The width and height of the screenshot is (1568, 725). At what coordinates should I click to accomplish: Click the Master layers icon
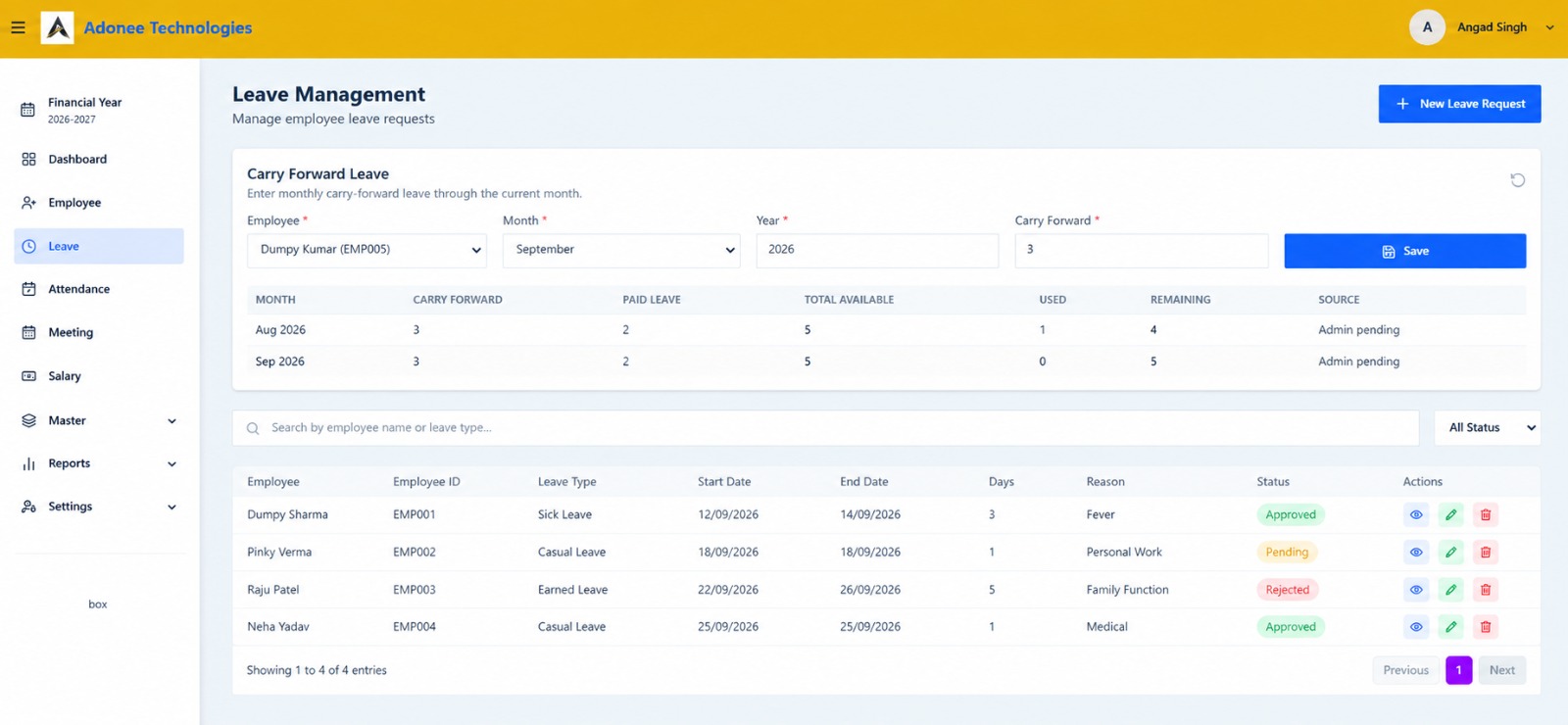pyautogui.click(x=28, y=420)
